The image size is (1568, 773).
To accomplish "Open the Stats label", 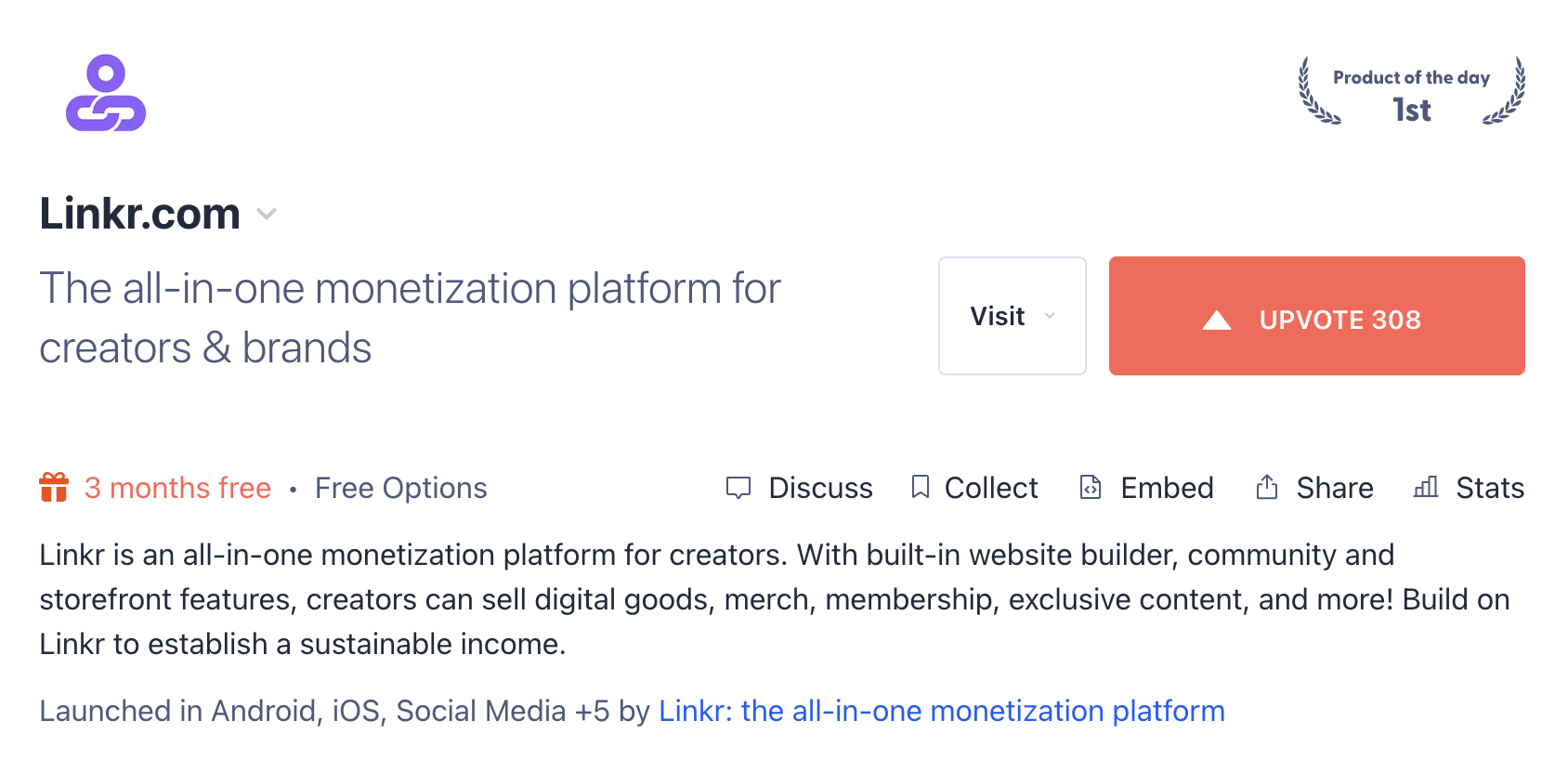I will [1490, 488].
